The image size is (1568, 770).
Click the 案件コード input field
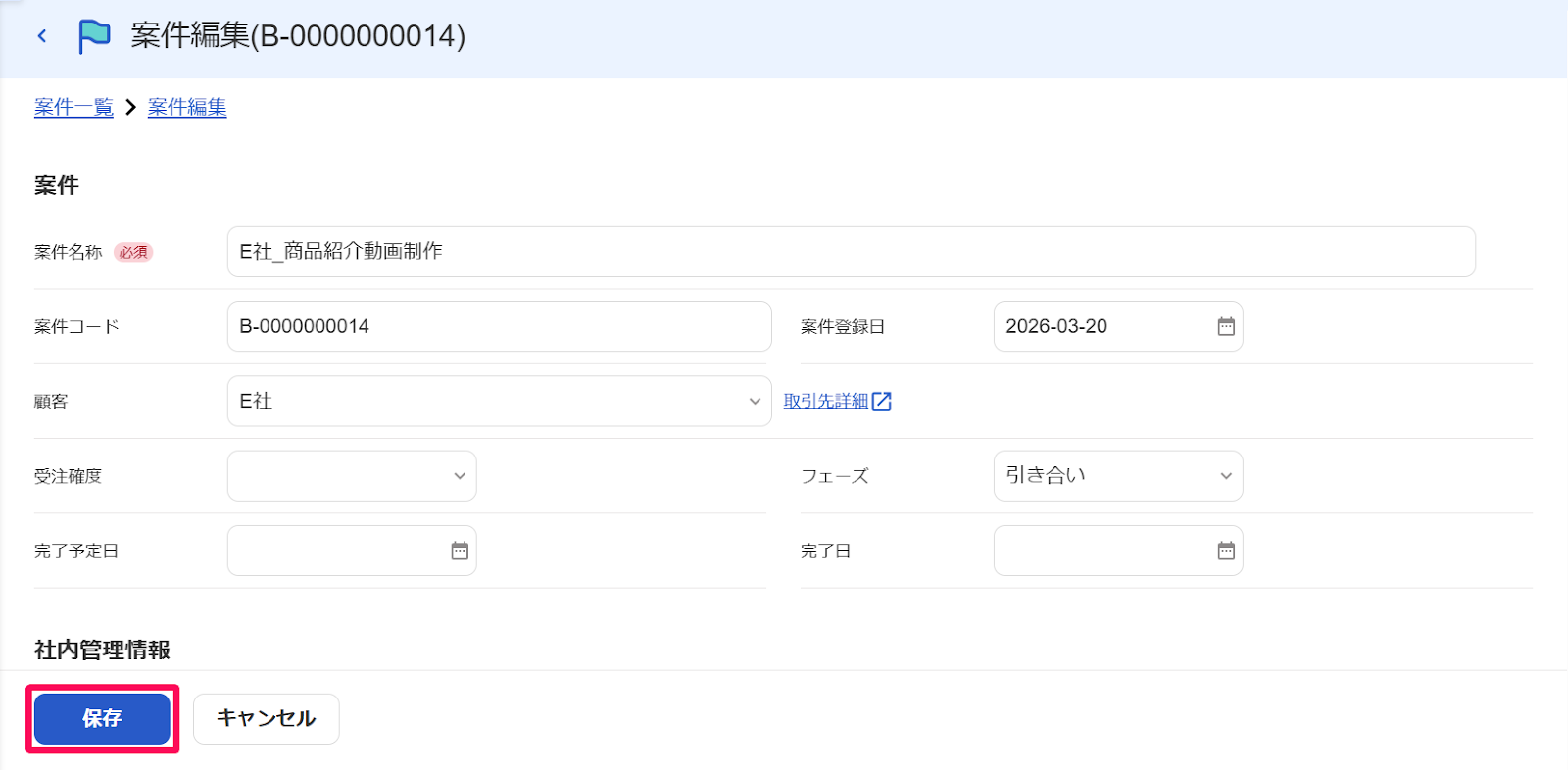(499, 326)
